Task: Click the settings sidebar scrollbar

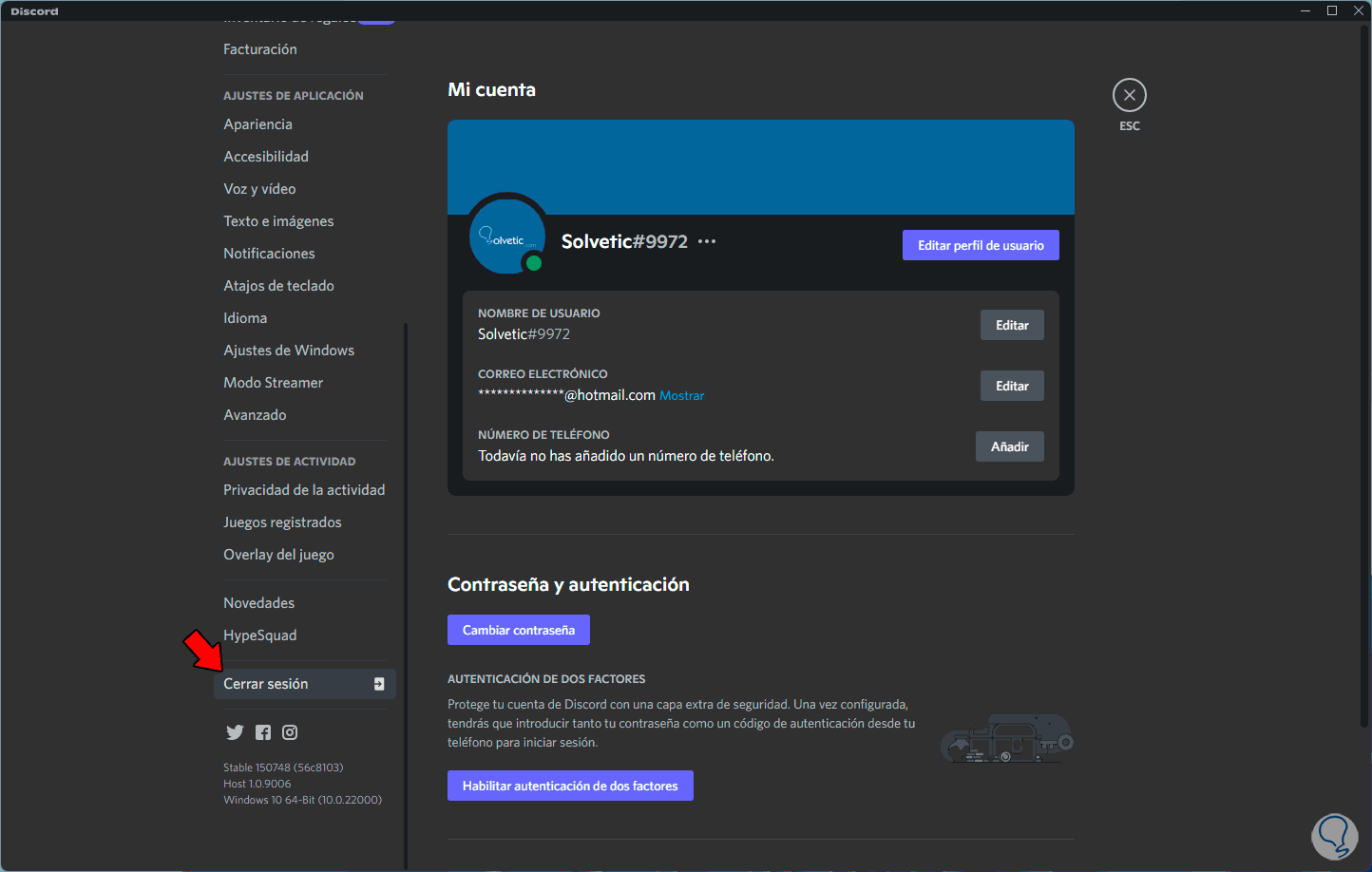Action: (406, 596)
